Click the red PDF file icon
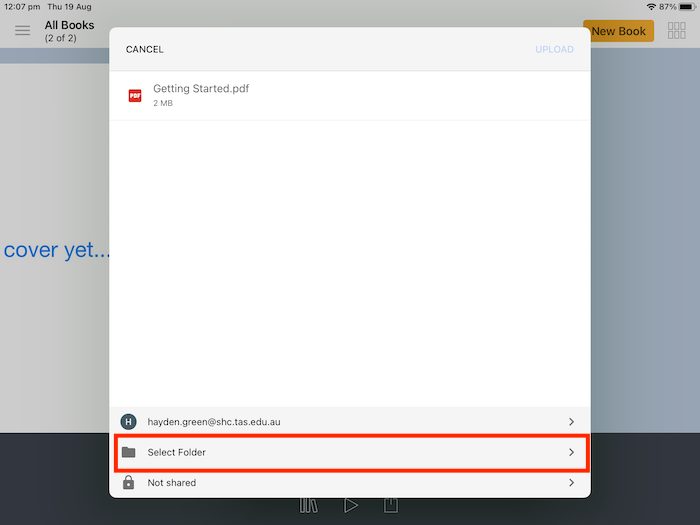This screenshot has width=700, height=525. (135, 96)
